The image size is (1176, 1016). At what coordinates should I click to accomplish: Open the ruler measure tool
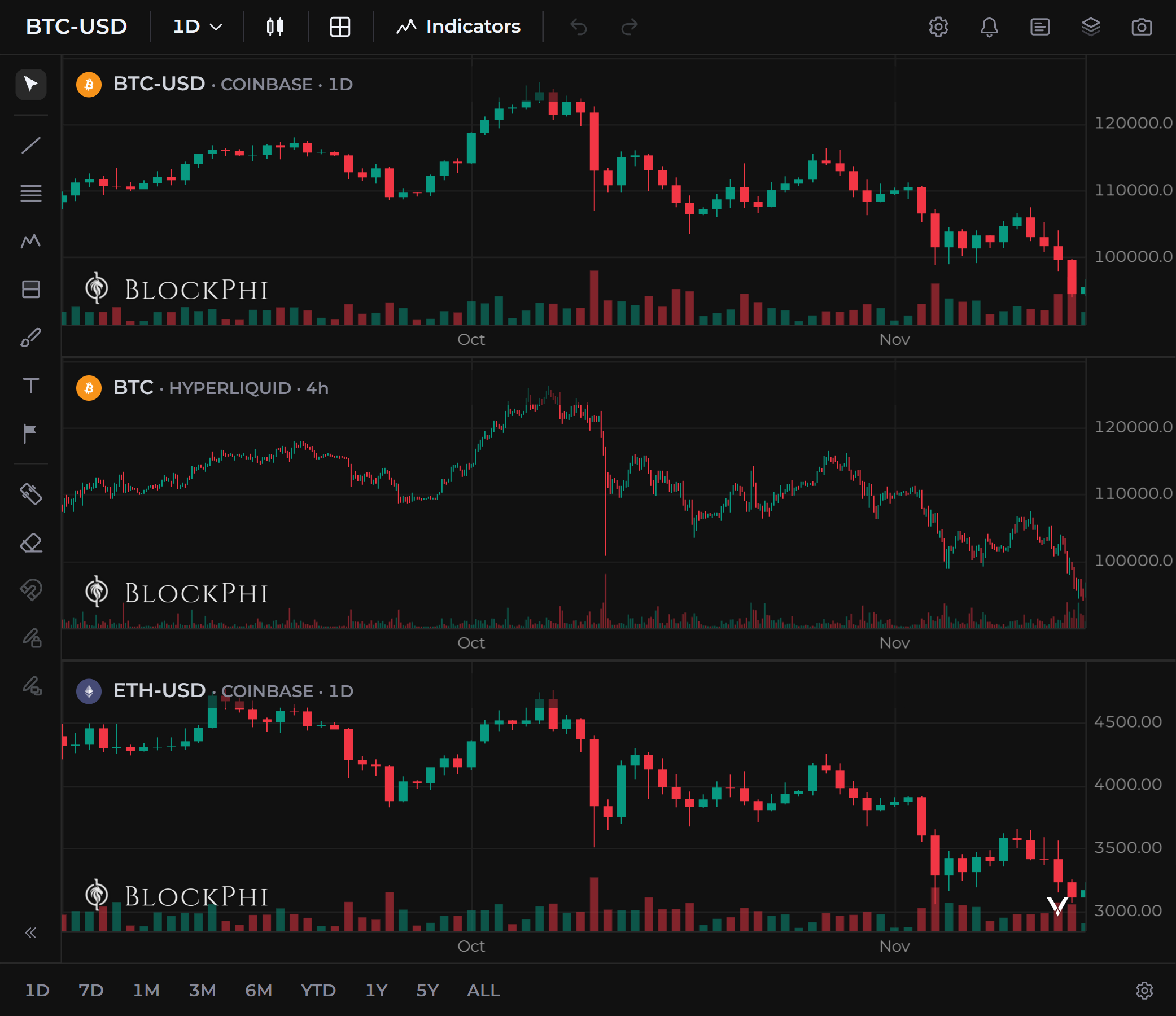click(x=30, y=494)
